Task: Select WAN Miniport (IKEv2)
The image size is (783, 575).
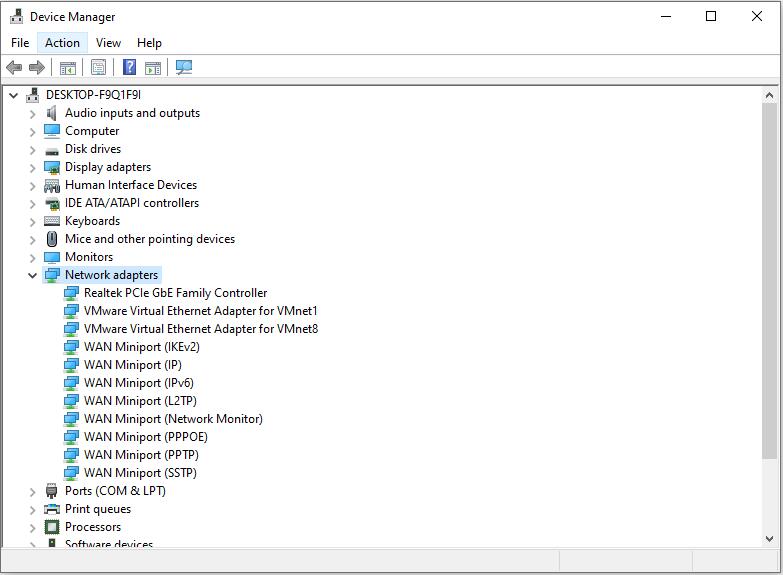Action: point(142,347)
